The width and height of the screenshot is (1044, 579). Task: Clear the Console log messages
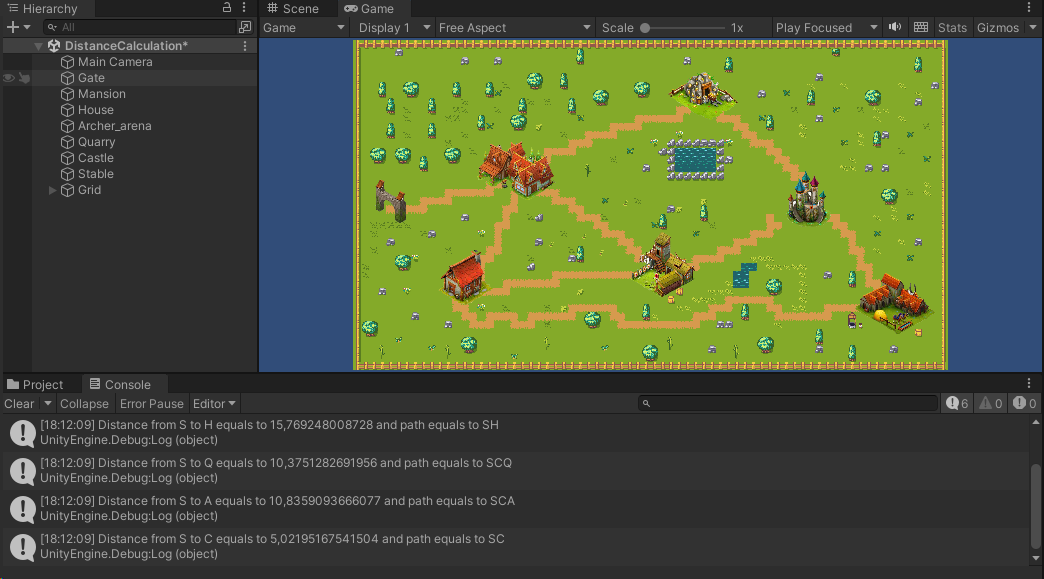[x=18, y=404]
